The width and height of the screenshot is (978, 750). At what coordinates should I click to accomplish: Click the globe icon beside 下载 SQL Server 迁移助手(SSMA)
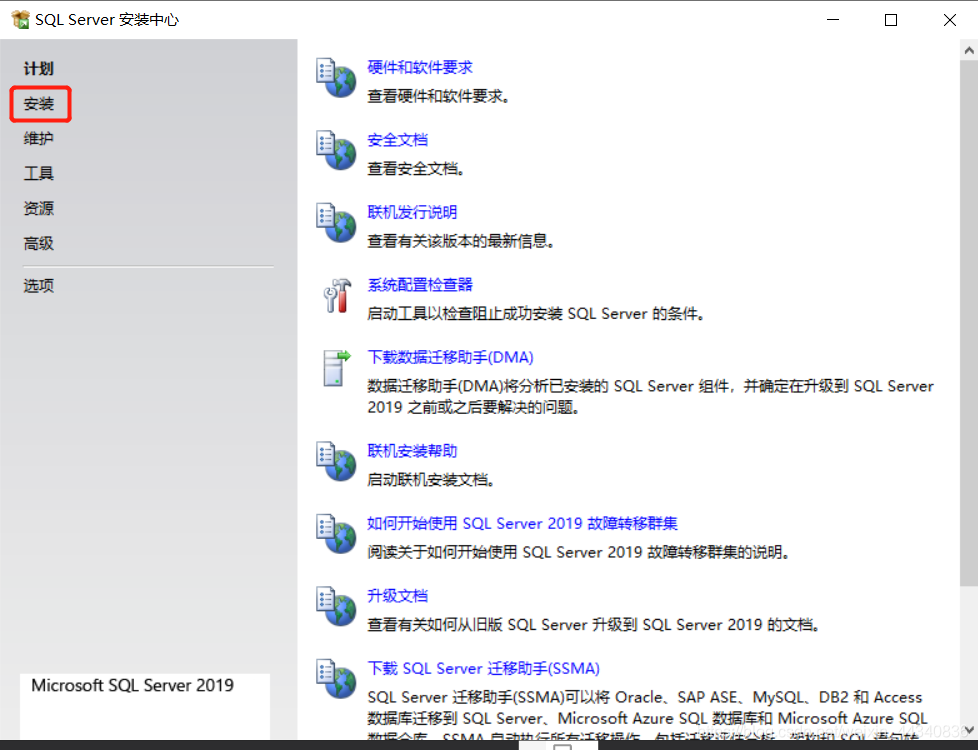tap(336, 679)
